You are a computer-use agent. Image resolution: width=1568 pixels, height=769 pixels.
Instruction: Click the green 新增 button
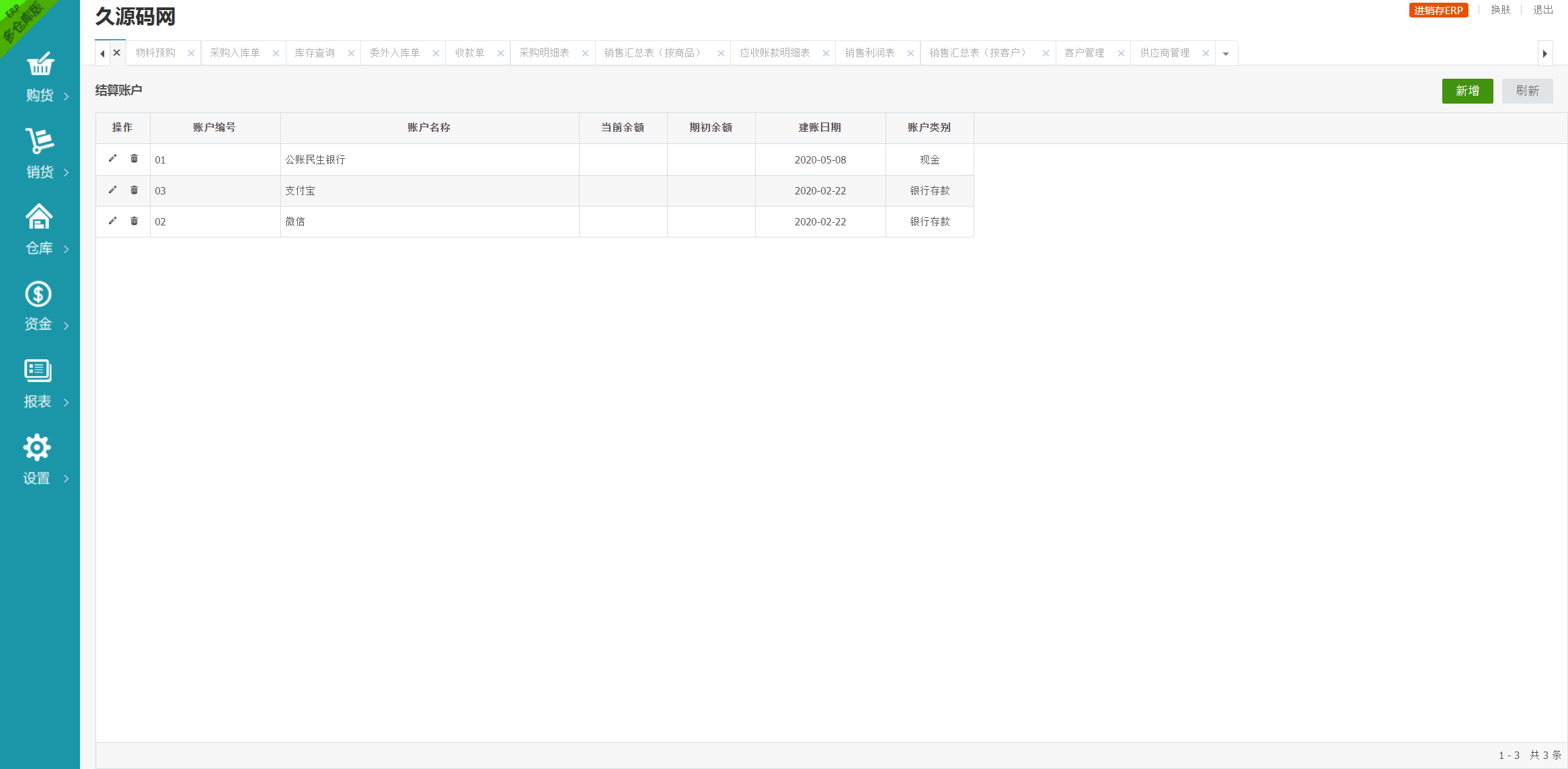pos(1467,91)
